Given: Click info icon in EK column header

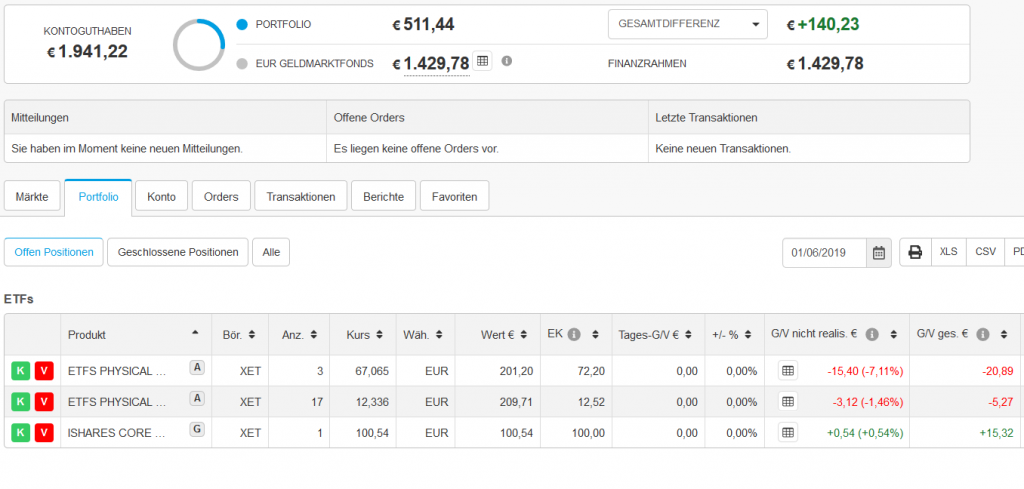Looking at the screenshot, I should pyautogui.click(x=574, y=334).
